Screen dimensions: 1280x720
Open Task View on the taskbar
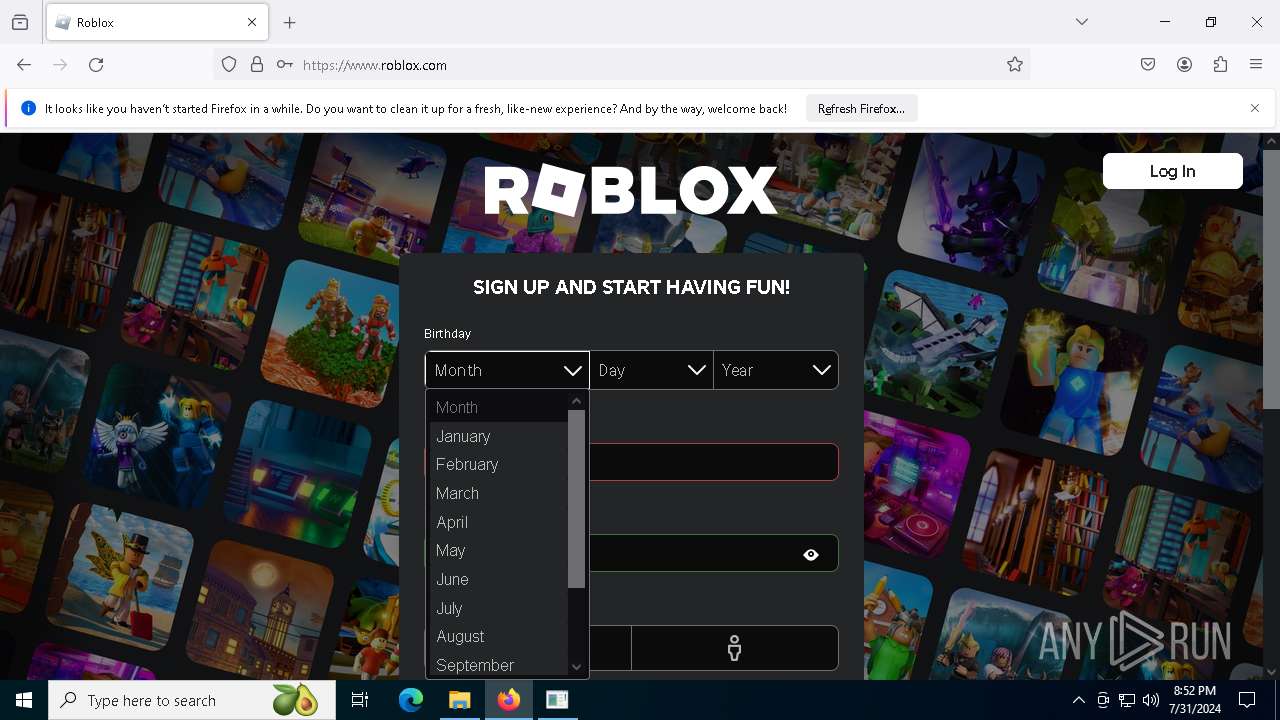(360, 700)
